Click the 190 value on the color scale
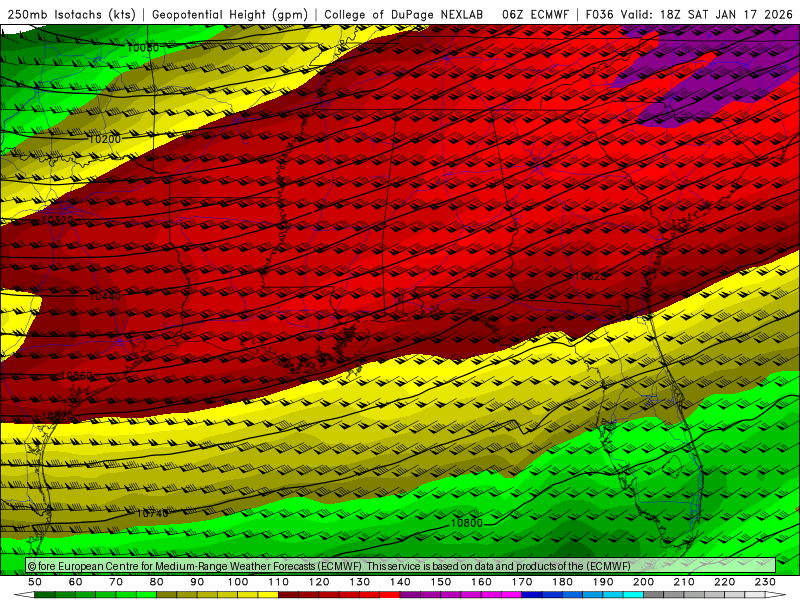The height and width of the screenshot is (600, 800). (x=603, y=582)
